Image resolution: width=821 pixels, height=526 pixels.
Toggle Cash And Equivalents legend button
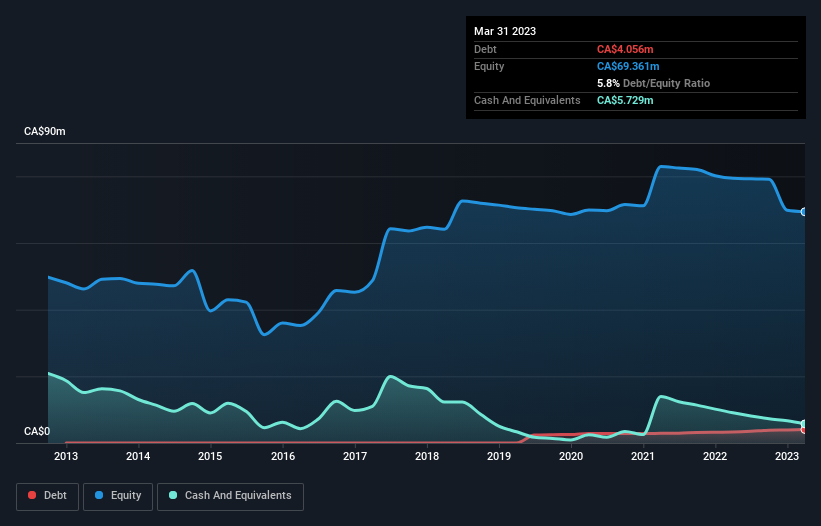pos(230,496)
